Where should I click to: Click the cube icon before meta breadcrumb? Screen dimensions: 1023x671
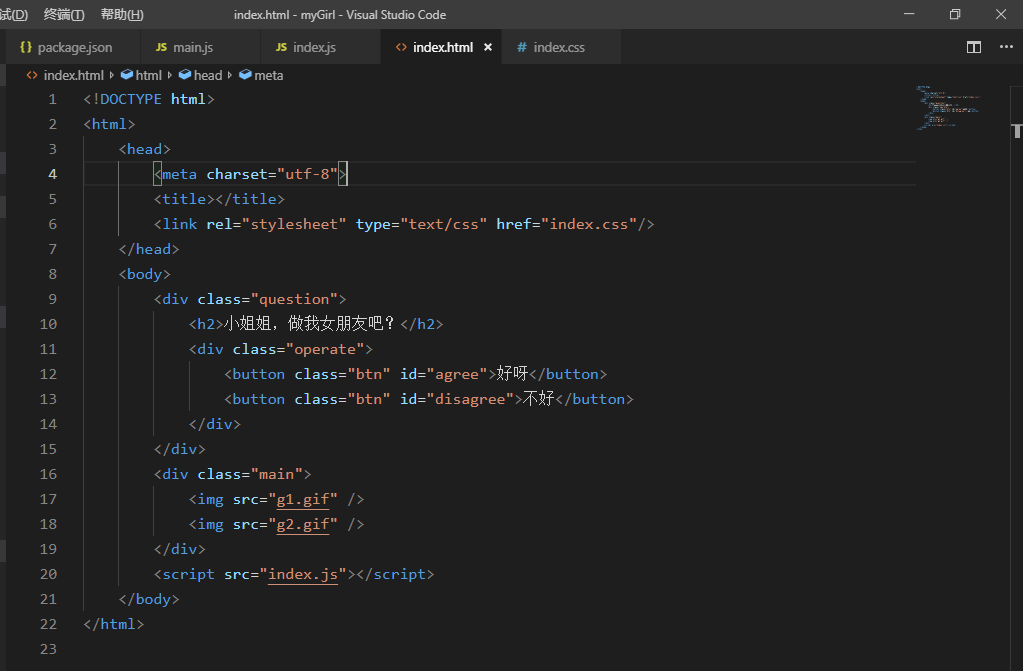pyautogui.click(x=245, y=75)
